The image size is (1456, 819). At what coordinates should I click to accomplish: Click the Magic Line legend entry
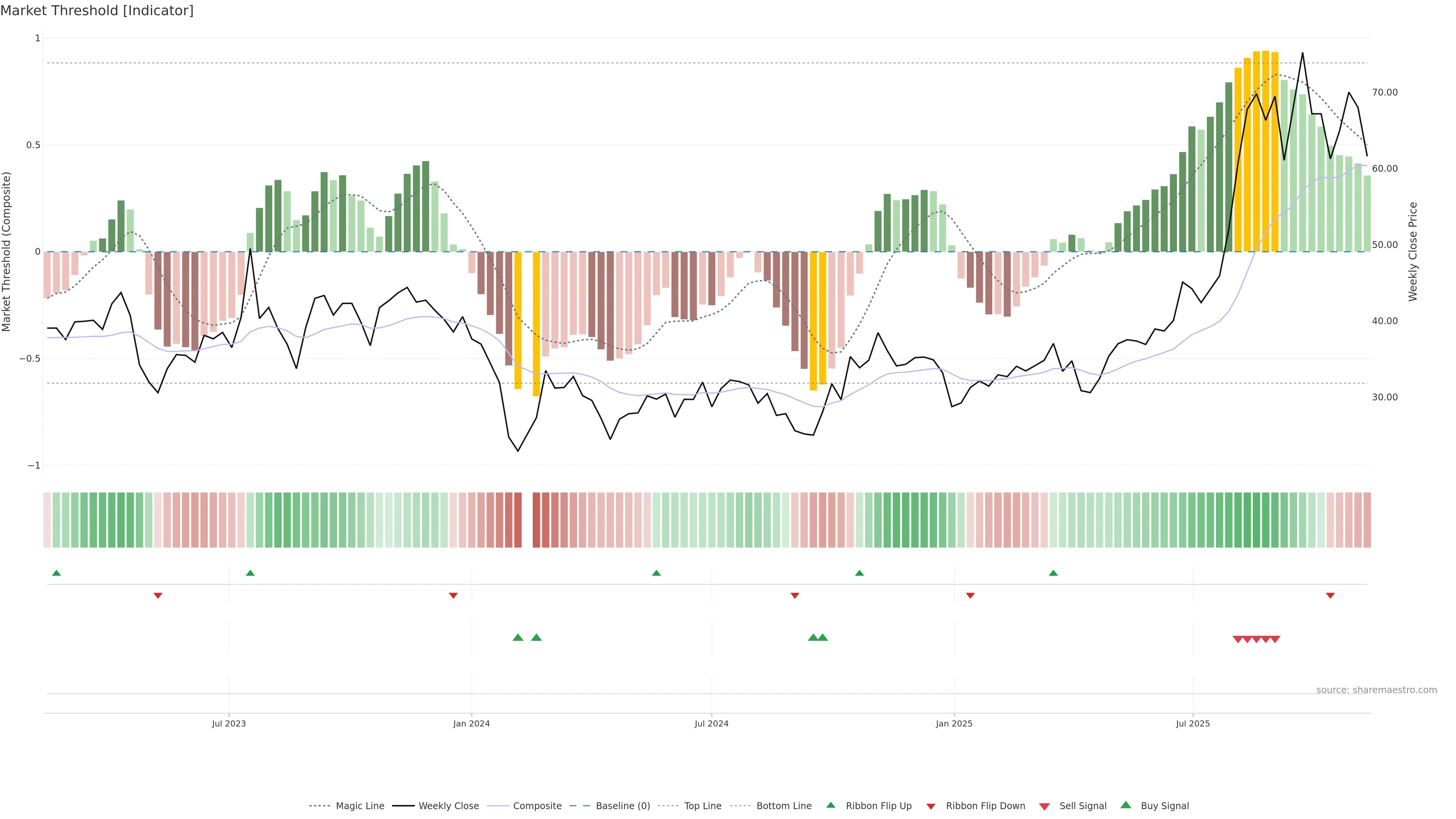pyautogui.click(x=359, y=805)
